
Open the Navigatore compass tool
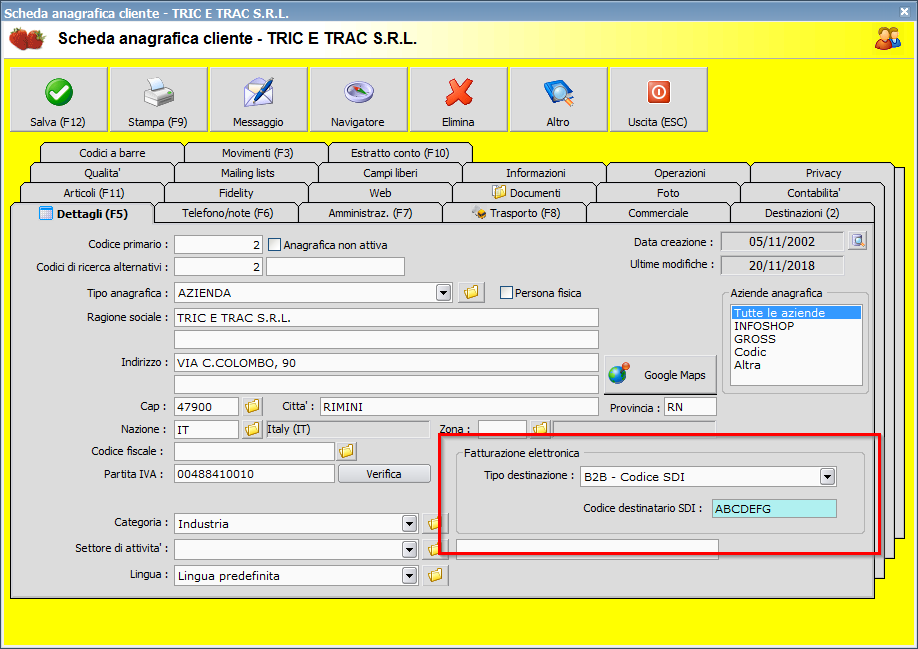[358, 99]
